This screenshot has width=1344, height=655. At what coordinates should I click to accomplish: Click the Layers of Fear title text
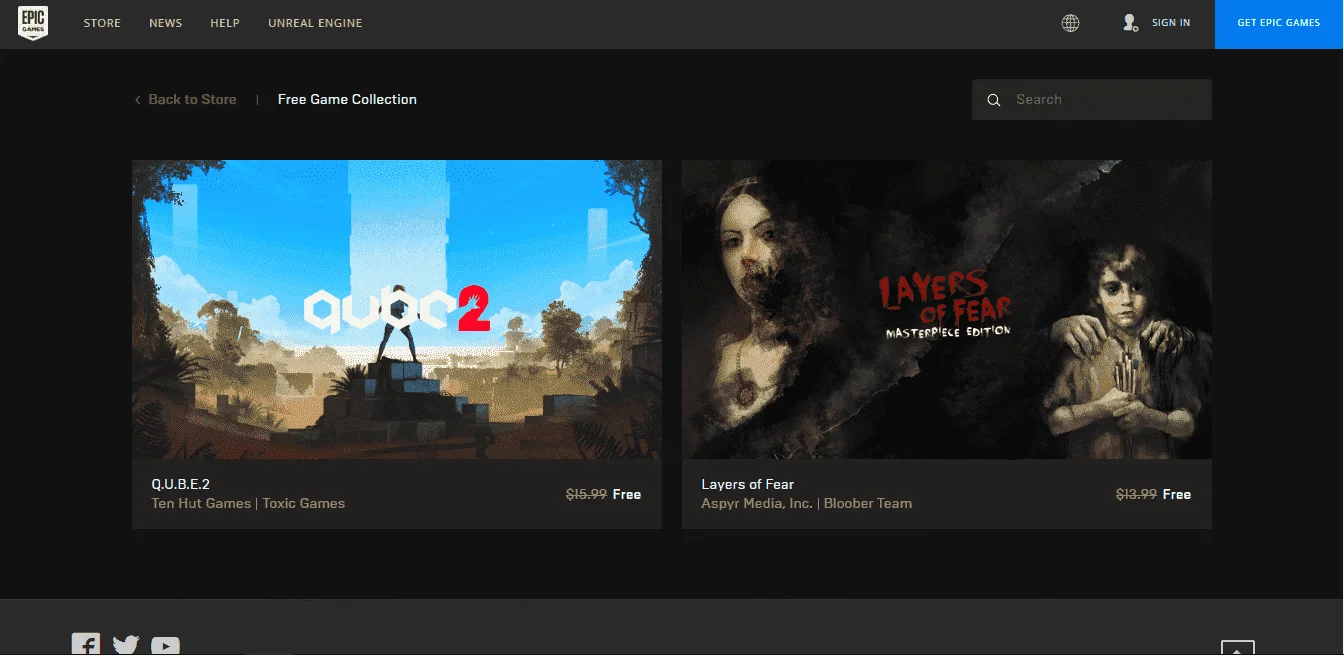tap(748, 484)
